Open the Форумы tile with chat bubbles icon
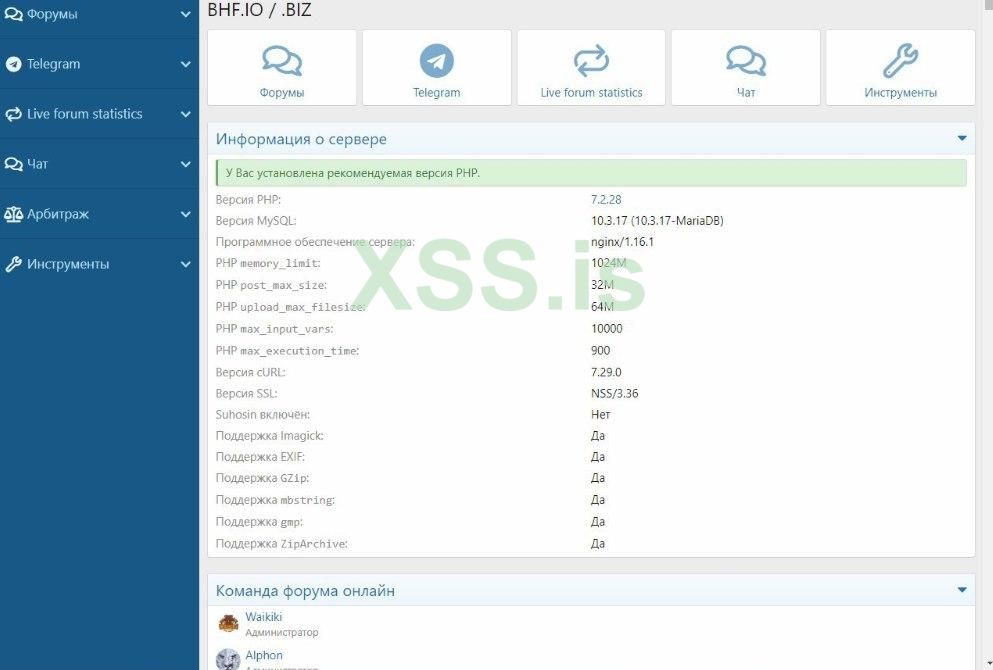 (x=282, y=67)
